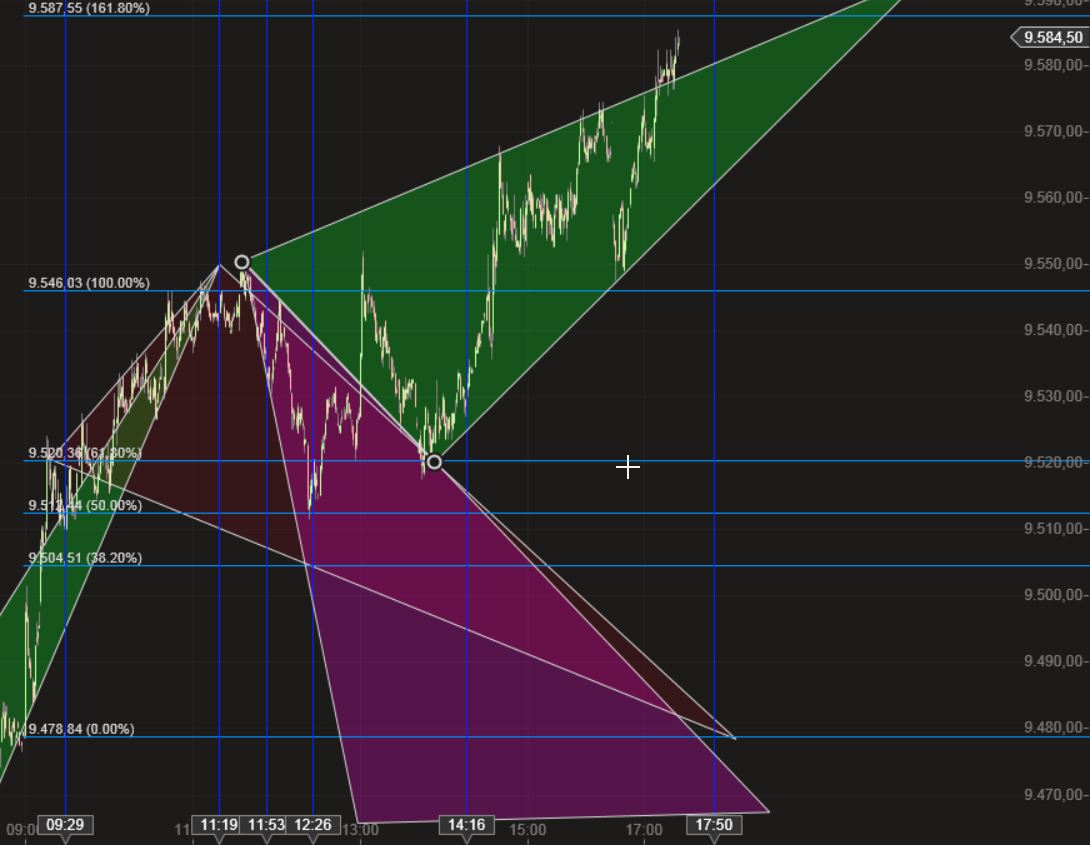Click the anchor handle at the 14:16 vertex
This screenshot has height=845, width=1090.
coord(434,462)
